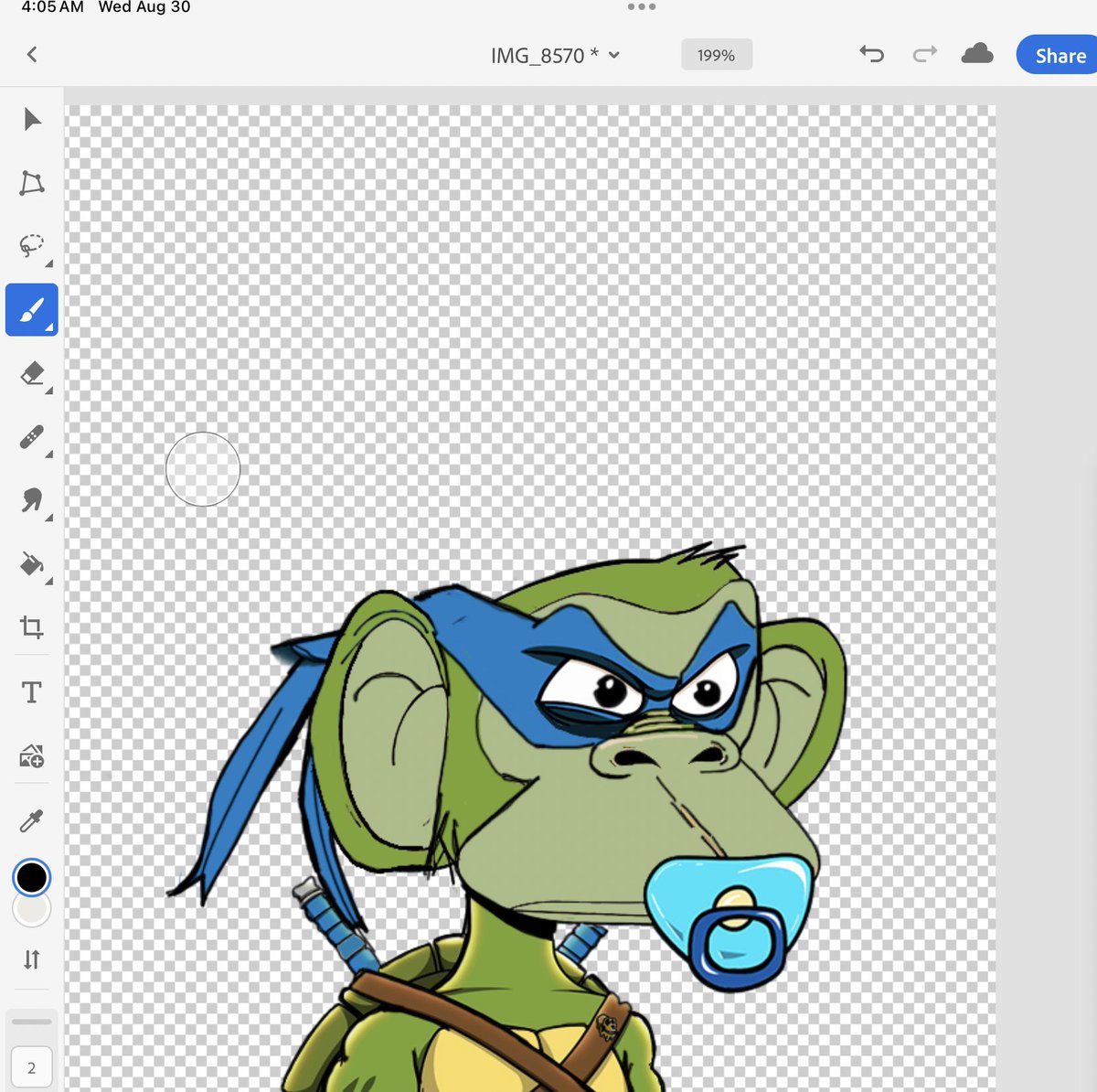The height and width of the screenshot is (1092, 1097).
Task: Open the Place Image tool
Action: click(32, 756)
